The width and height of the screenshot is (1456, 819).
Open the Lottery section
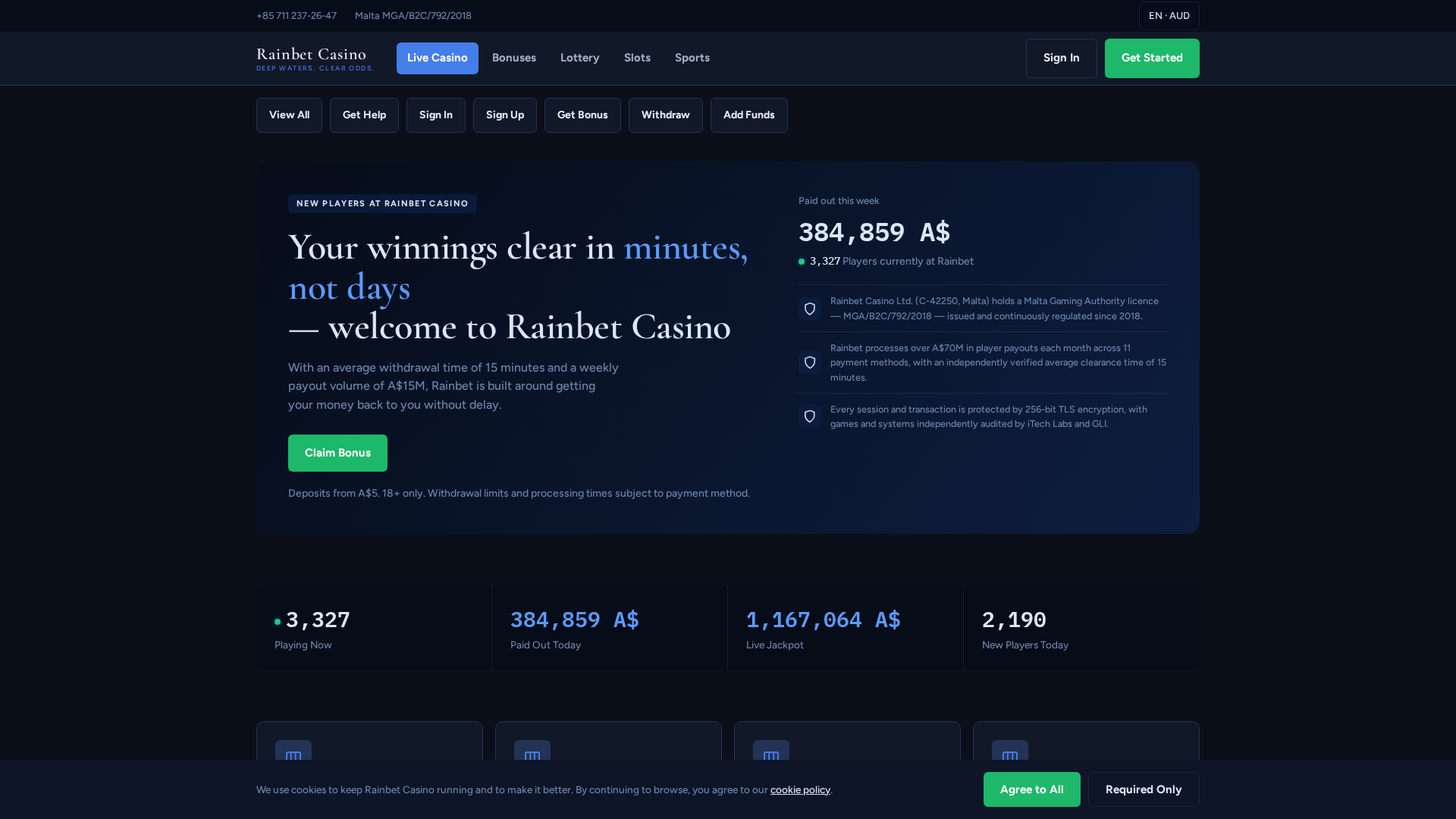pos(579,58)
